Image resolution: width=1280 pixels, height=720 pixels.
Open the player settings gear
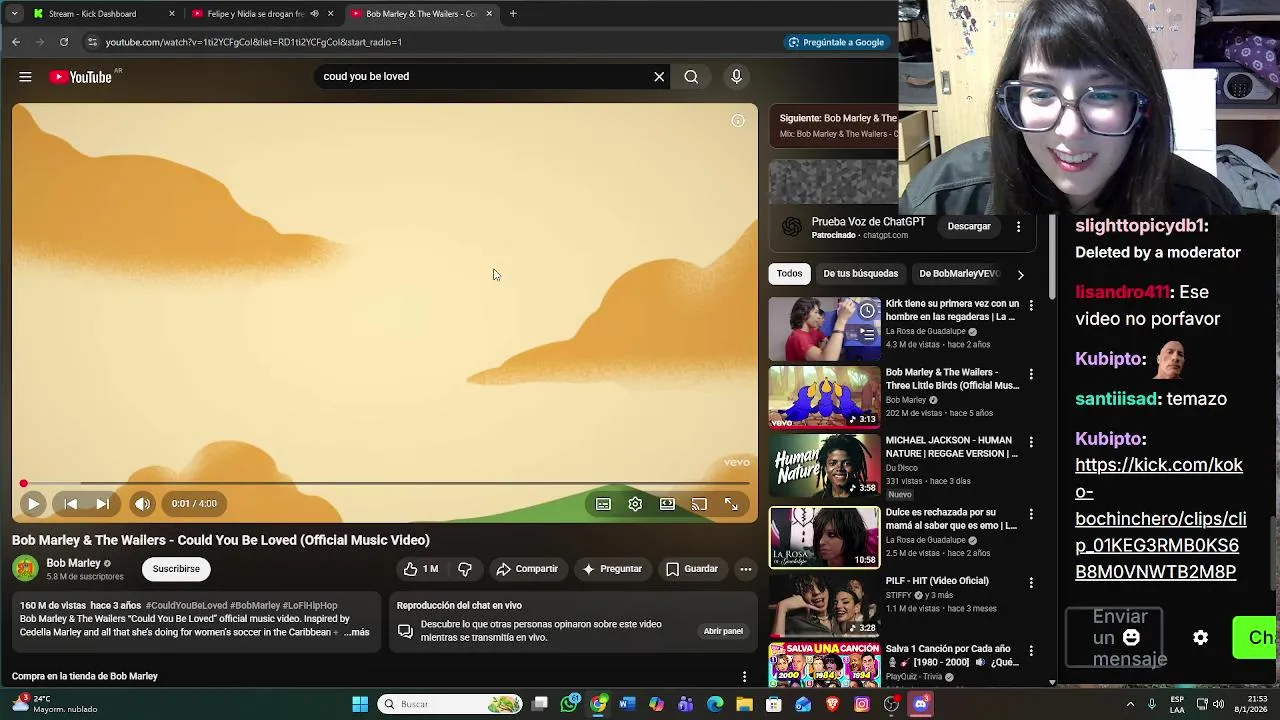tap(635, 504)
